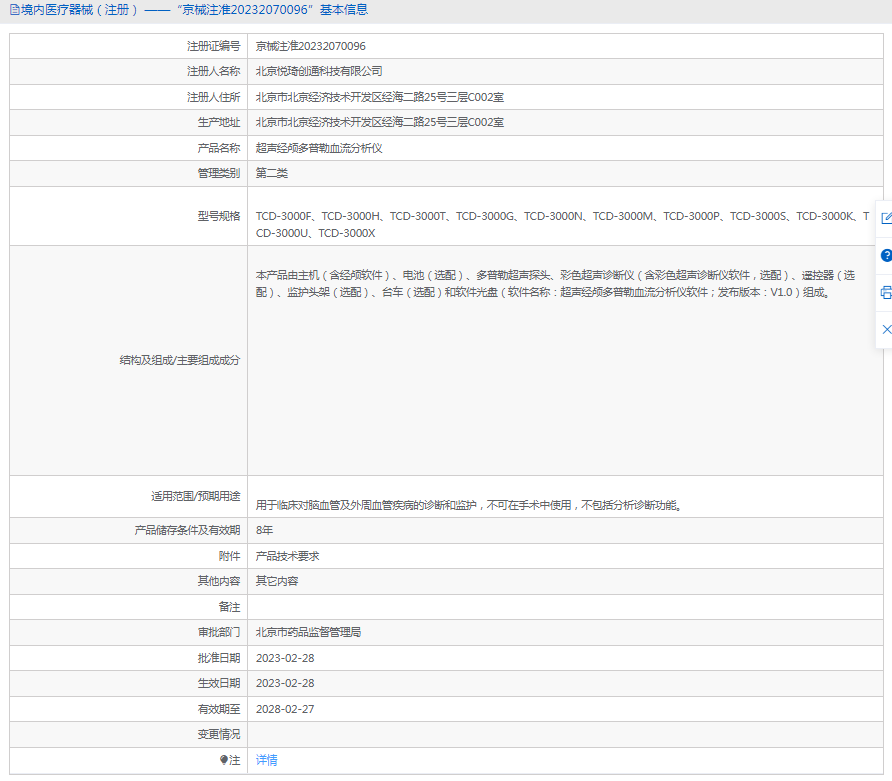Open the help question-mark icon
This screenshot has height=781, width=892.
[886, 255]
